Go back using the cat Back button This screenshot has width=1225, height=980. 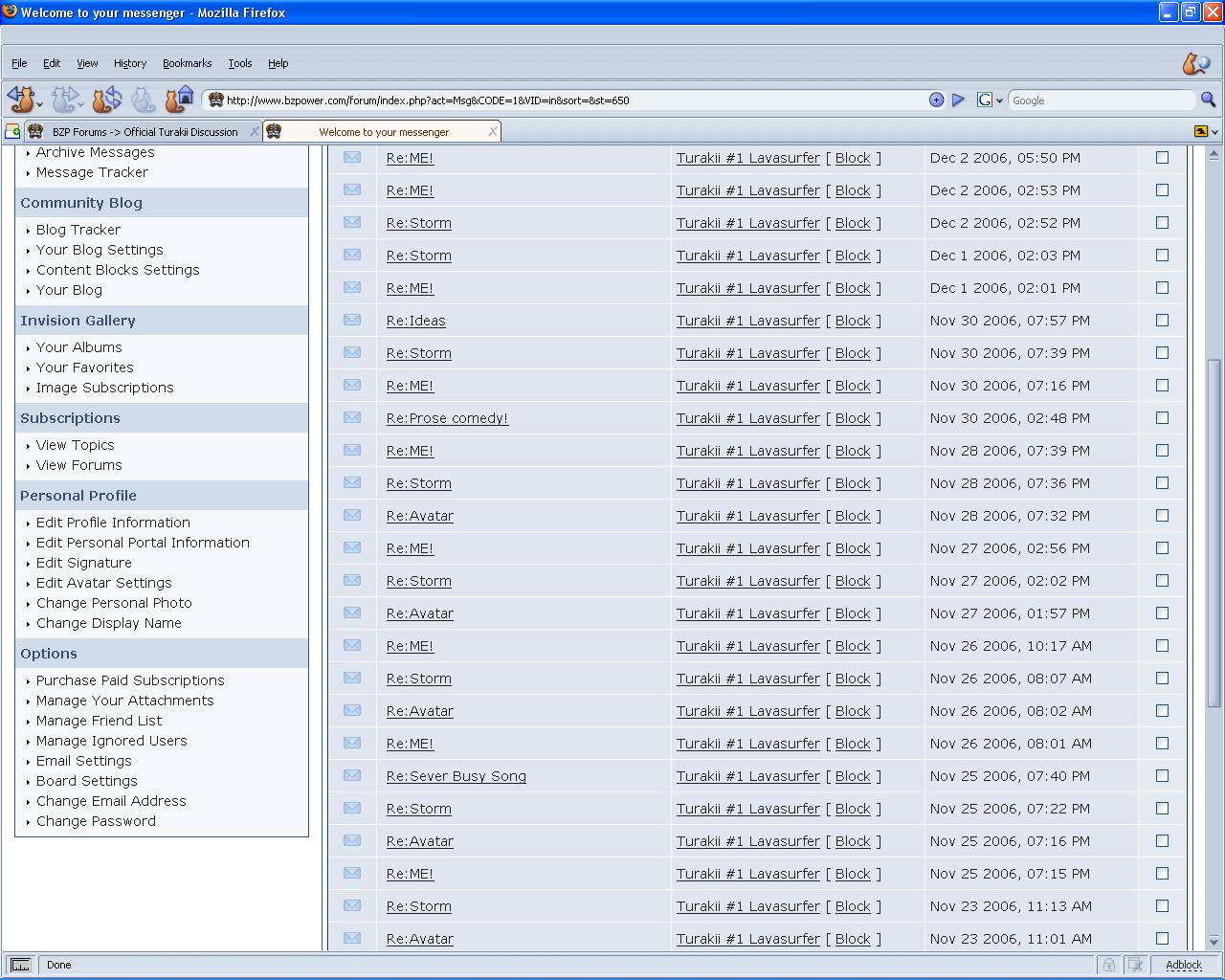19,99
